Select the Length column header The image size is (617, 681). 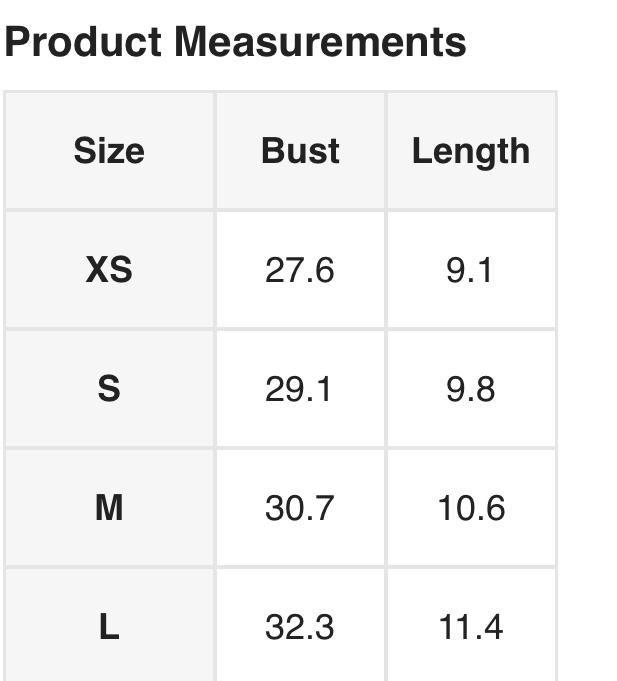(470, 151)
